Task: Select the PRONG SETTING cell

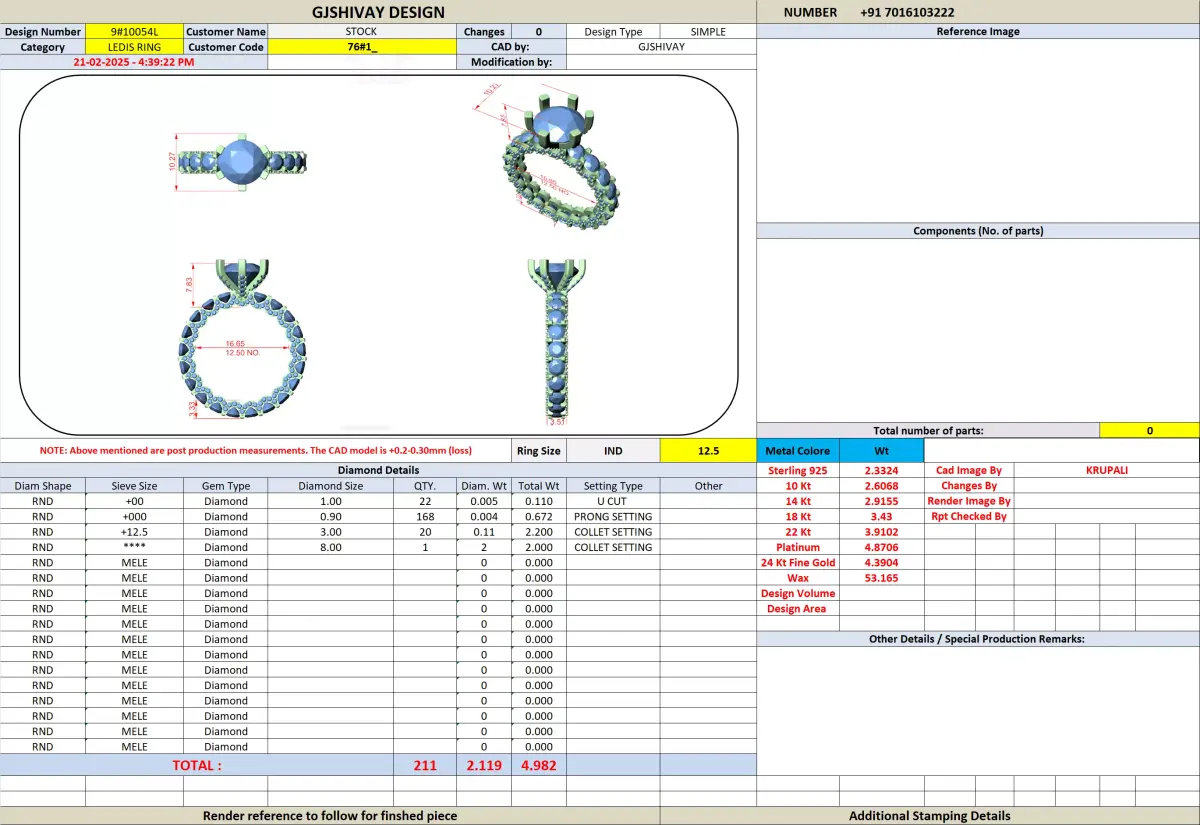Action: 613,516
